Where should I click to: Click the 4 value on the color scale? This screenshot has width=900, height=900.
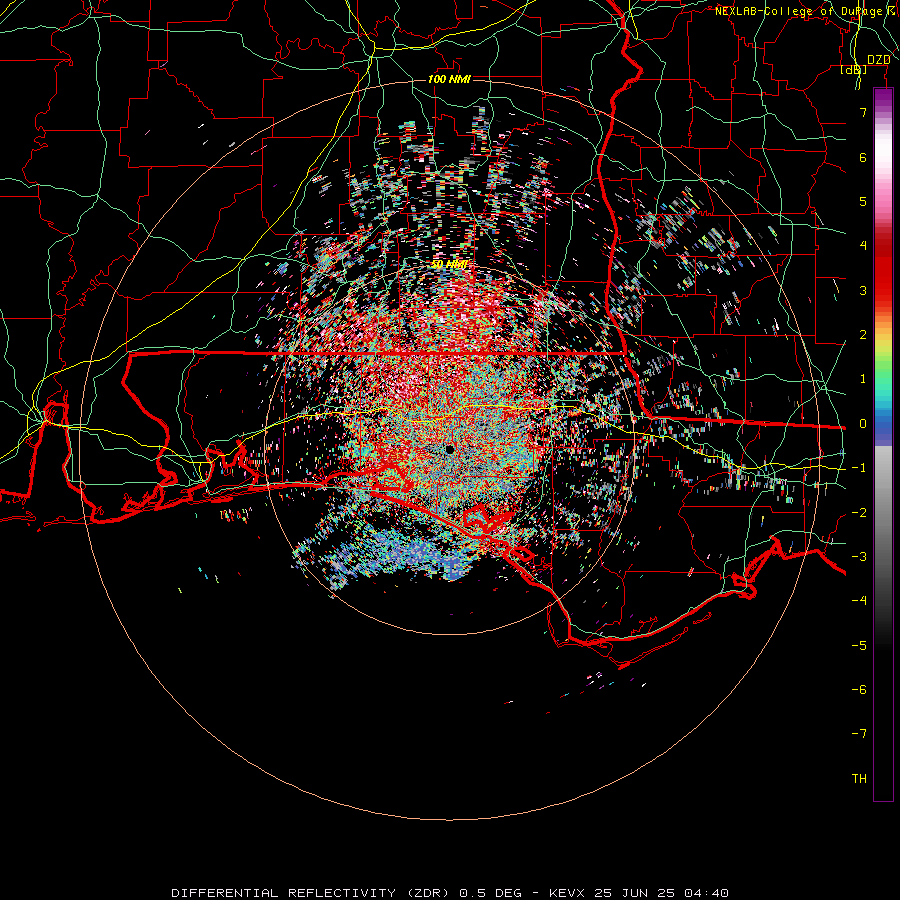point(863,246)
